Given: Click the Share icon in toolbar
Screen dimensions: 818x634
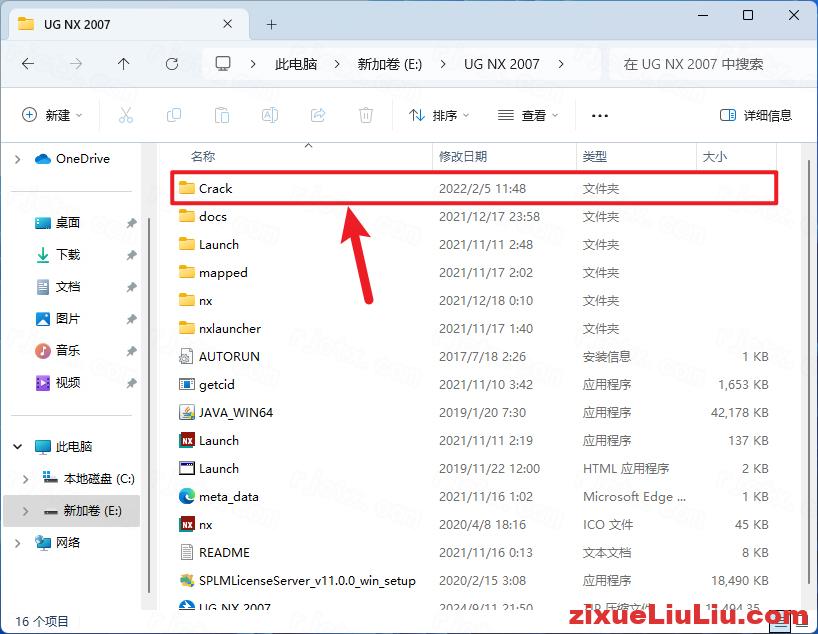Looking at the screenshot, I should coord(318,115).
